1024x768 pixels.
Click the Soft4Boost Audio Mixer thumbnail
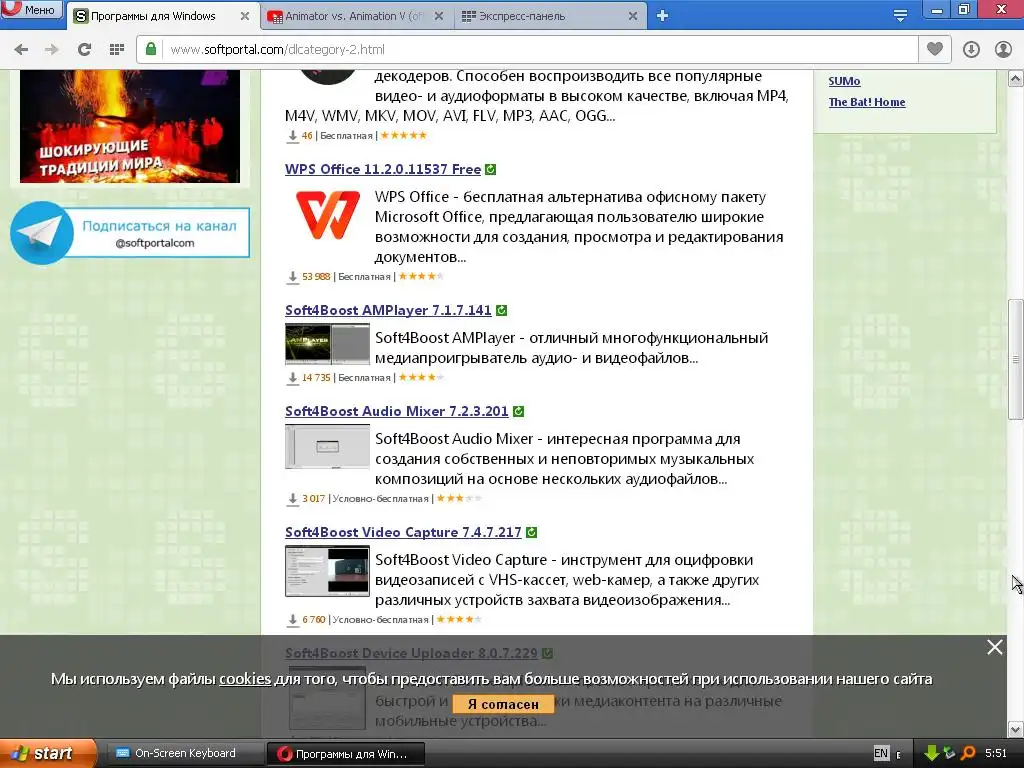[x=328, y=447]
